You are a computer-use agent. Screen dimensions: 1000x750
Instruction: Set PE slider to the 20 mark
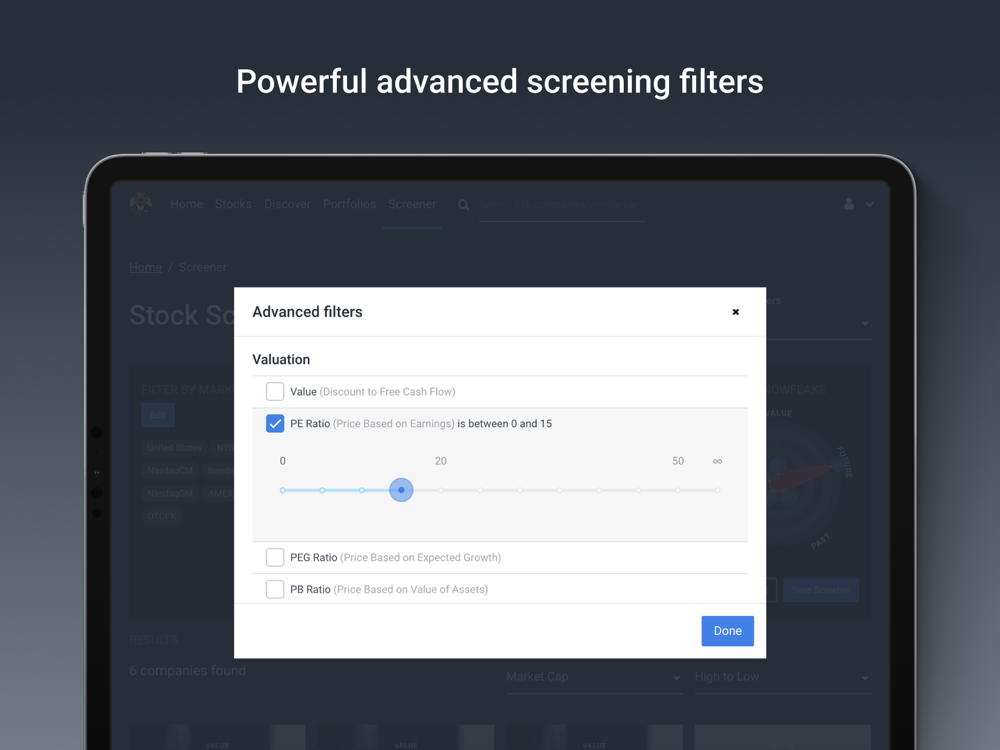(x=441, y=490)
